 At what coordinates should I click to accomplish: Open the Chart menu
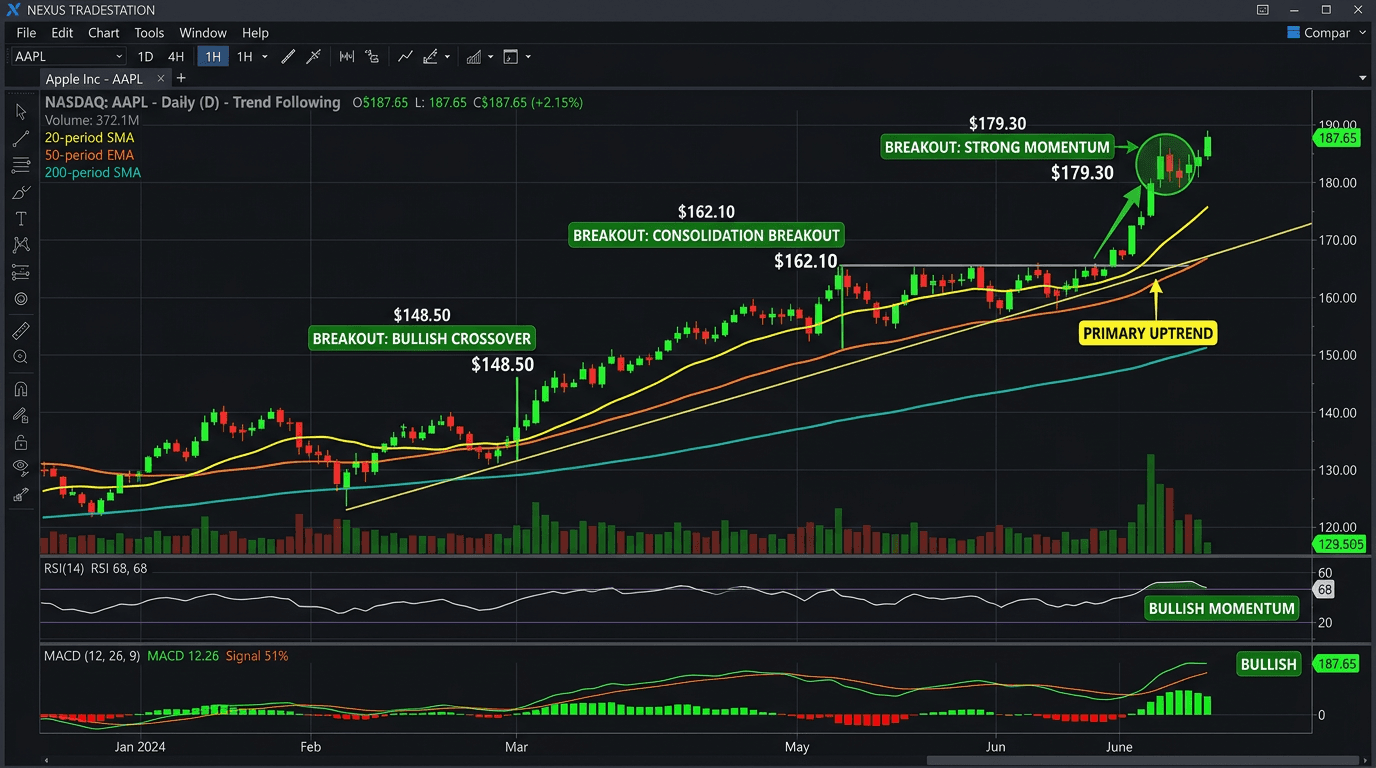tap(103, 33)
